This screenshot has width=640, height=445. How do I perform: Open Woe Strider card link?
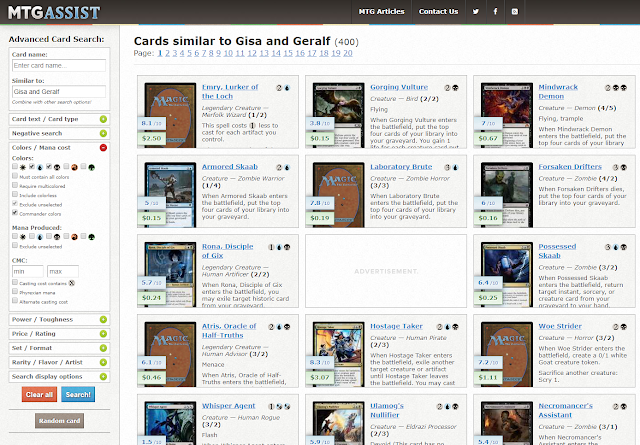pyautogui.click(x=560, y=326)
